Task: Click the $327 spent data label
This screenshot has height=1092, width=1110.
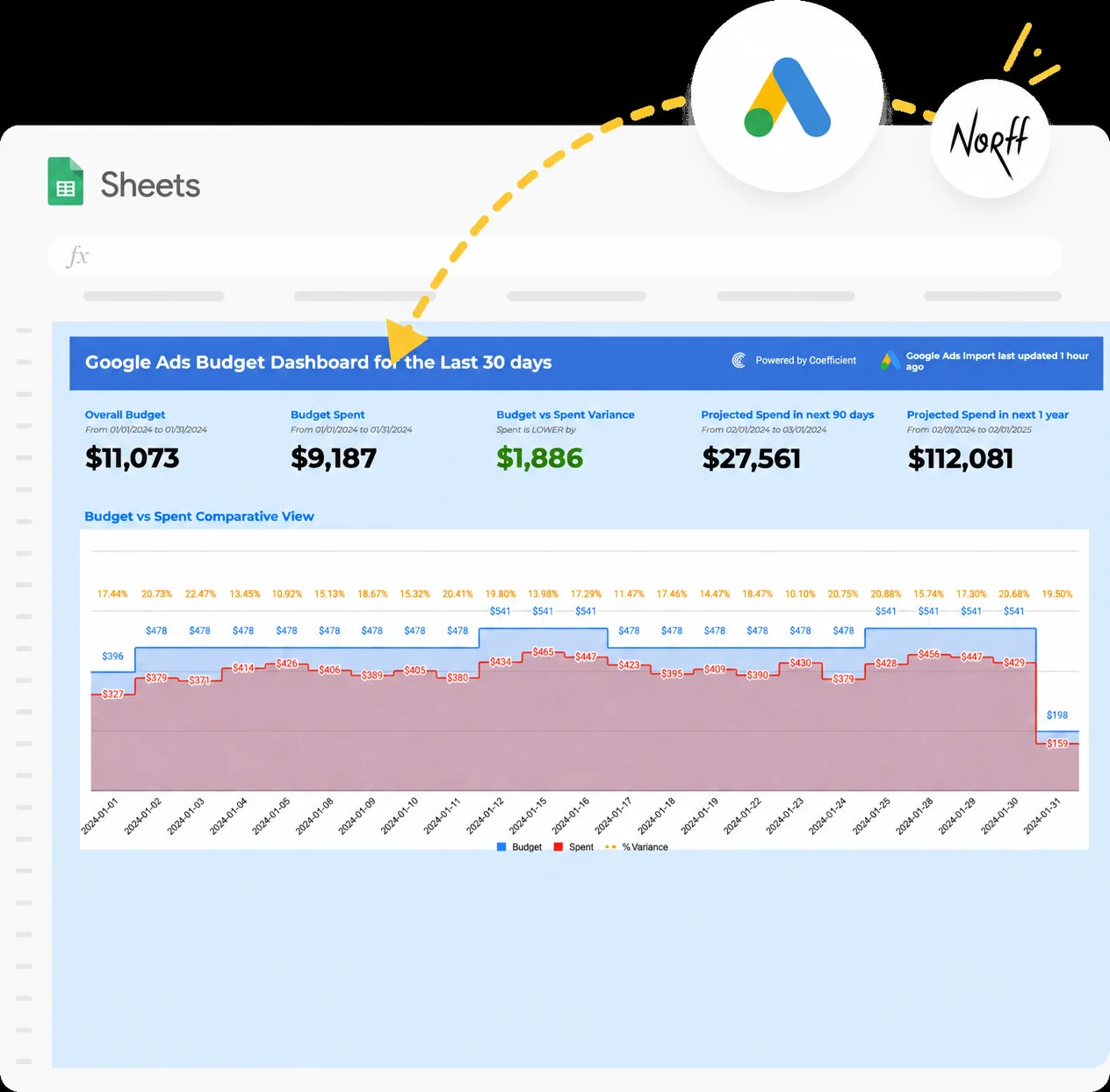Action: click(112, 694)
